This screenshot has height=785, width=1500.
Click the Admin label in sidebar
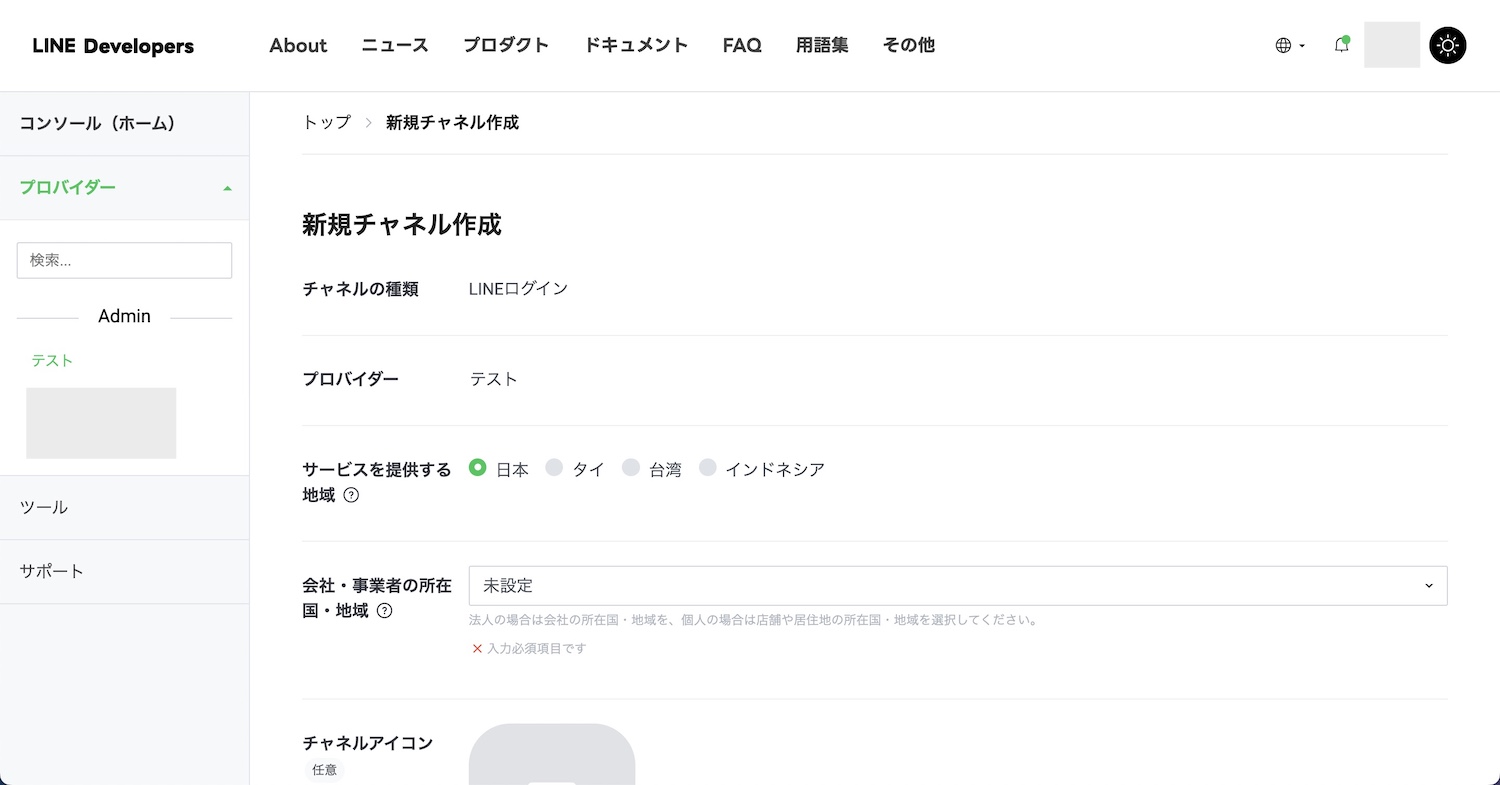(x=124, y=316)
